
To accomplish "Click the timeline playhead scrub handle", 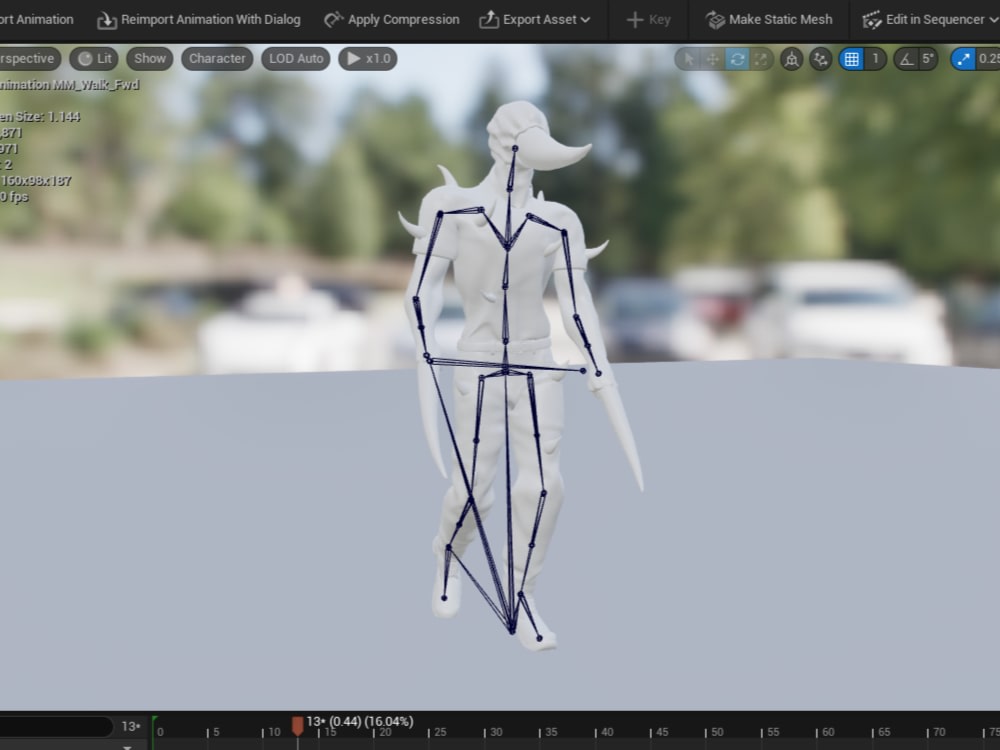I will pos(297,726).
